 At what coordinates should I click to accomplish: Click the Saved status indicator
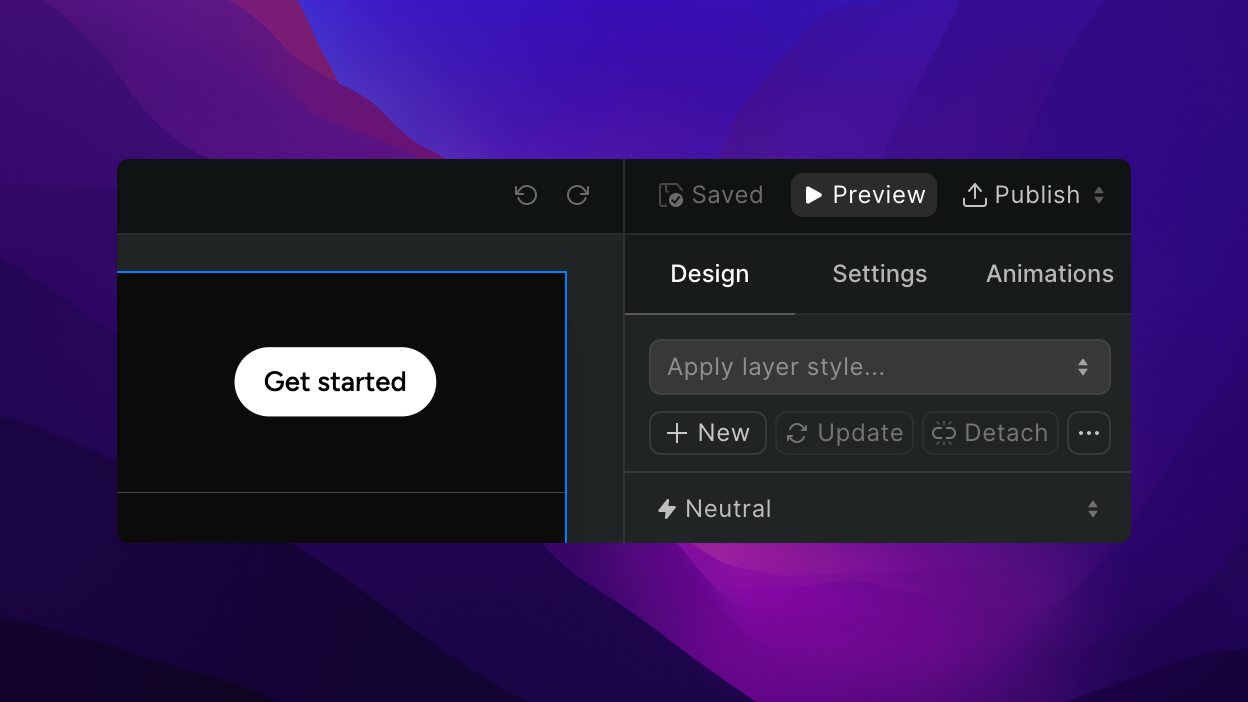click(711, 195)
